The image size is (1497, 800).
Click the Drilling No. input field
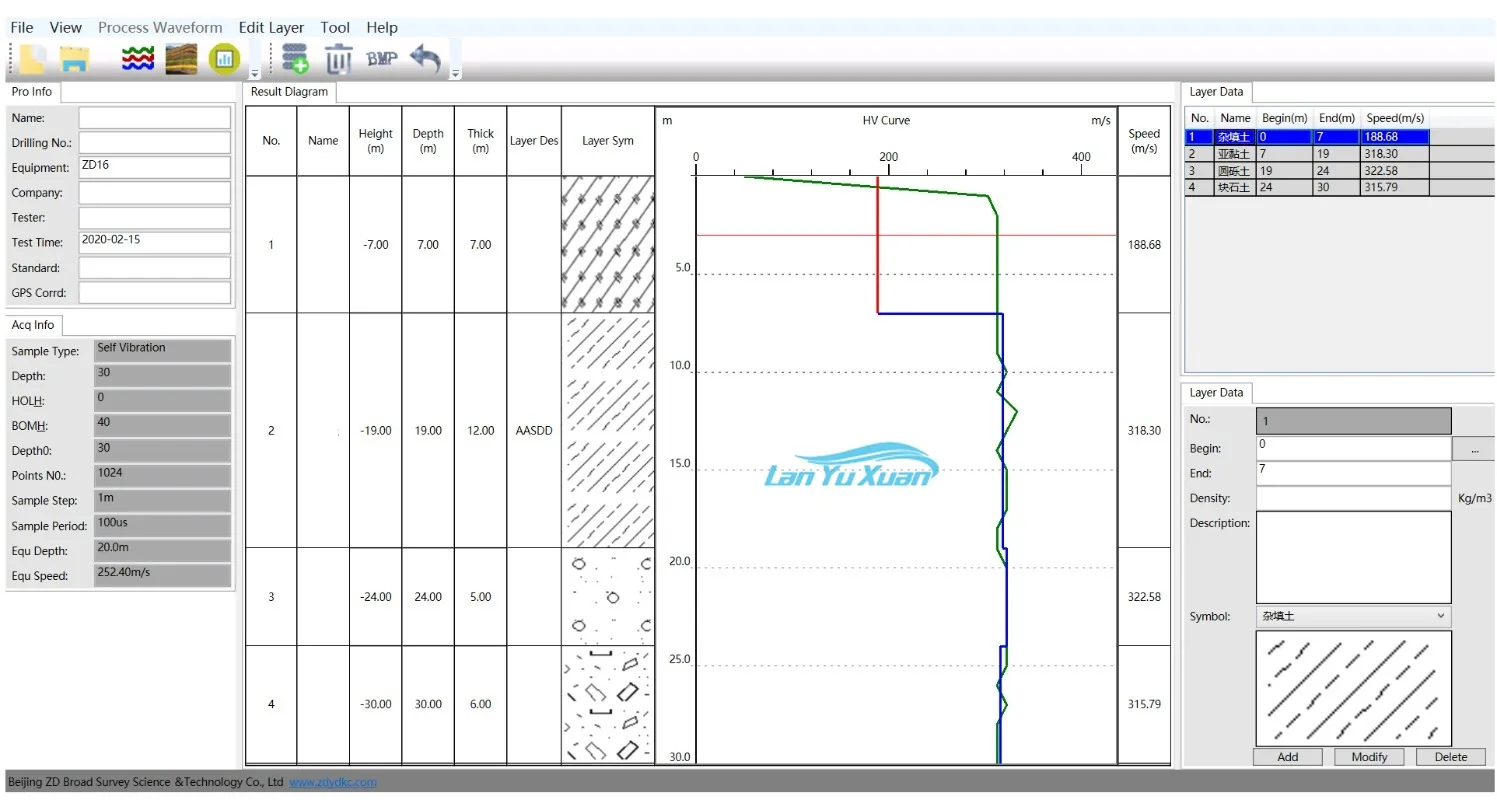tap(155, 143)
